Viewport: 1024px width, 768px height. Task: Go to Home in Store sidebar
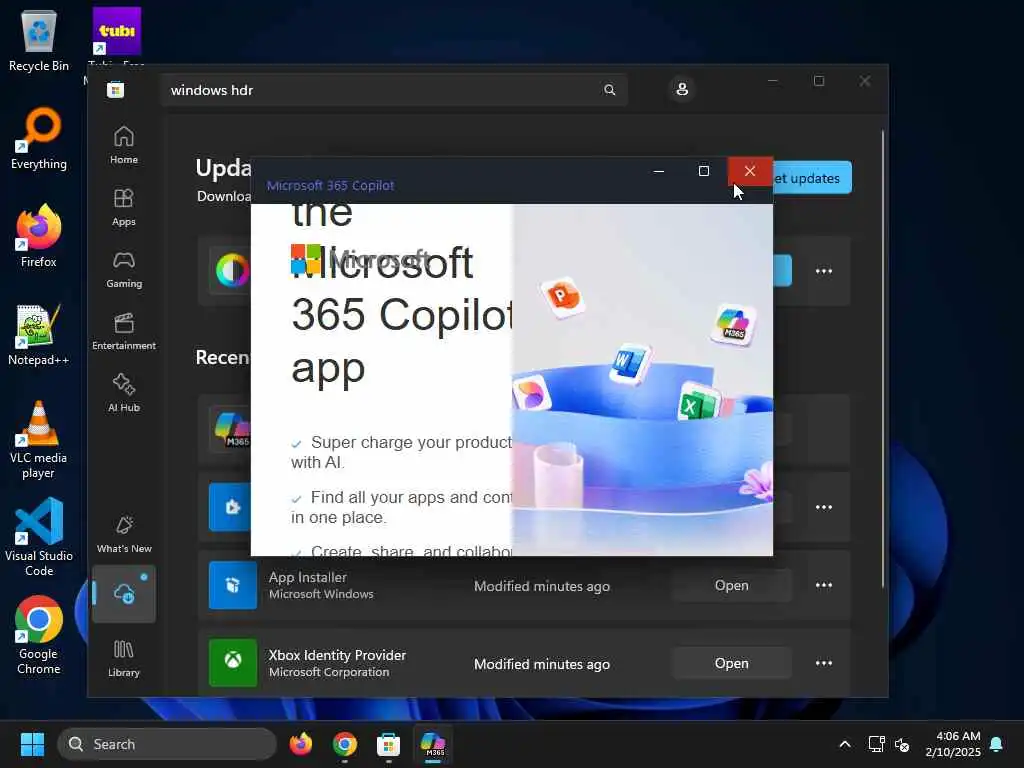point(123,145)
